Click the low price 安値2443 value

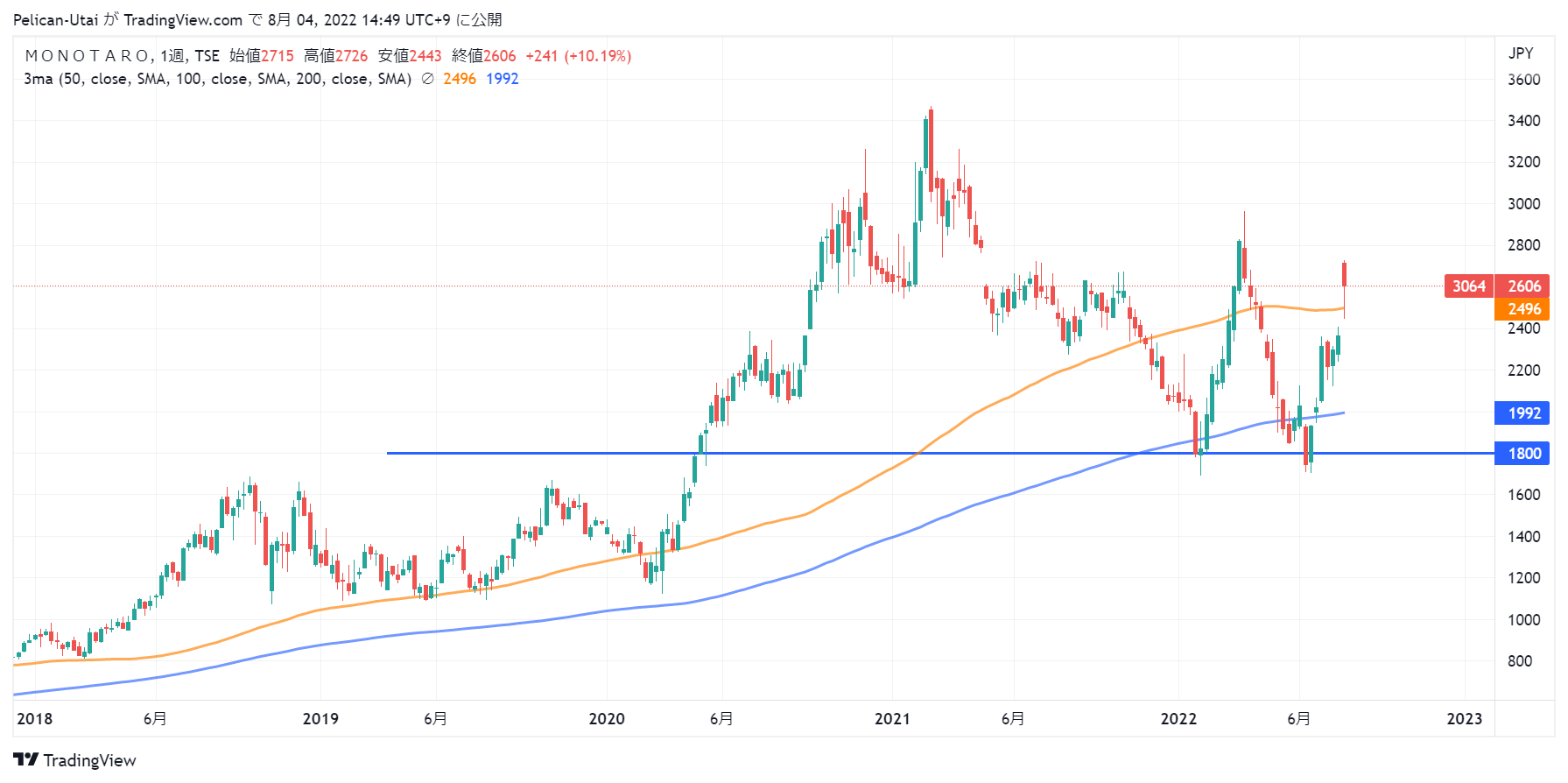(410, 56)
